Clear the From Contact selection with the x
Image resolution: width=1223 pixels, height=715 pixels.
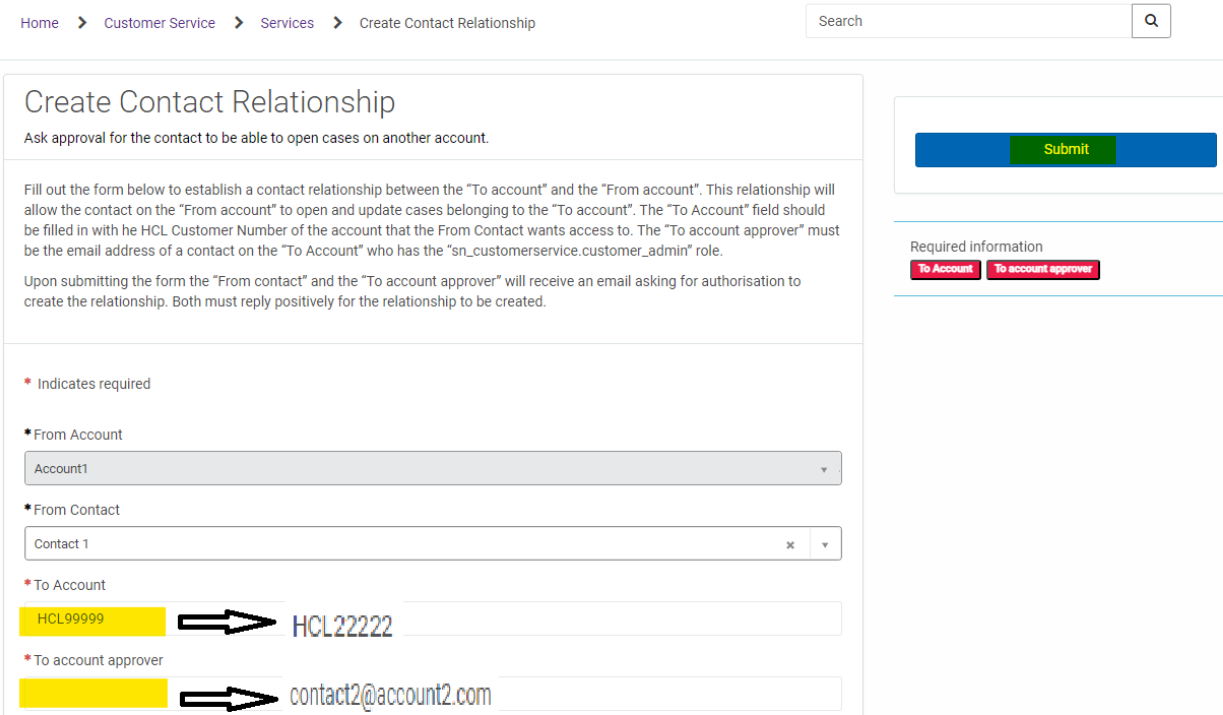coord(790,545)
